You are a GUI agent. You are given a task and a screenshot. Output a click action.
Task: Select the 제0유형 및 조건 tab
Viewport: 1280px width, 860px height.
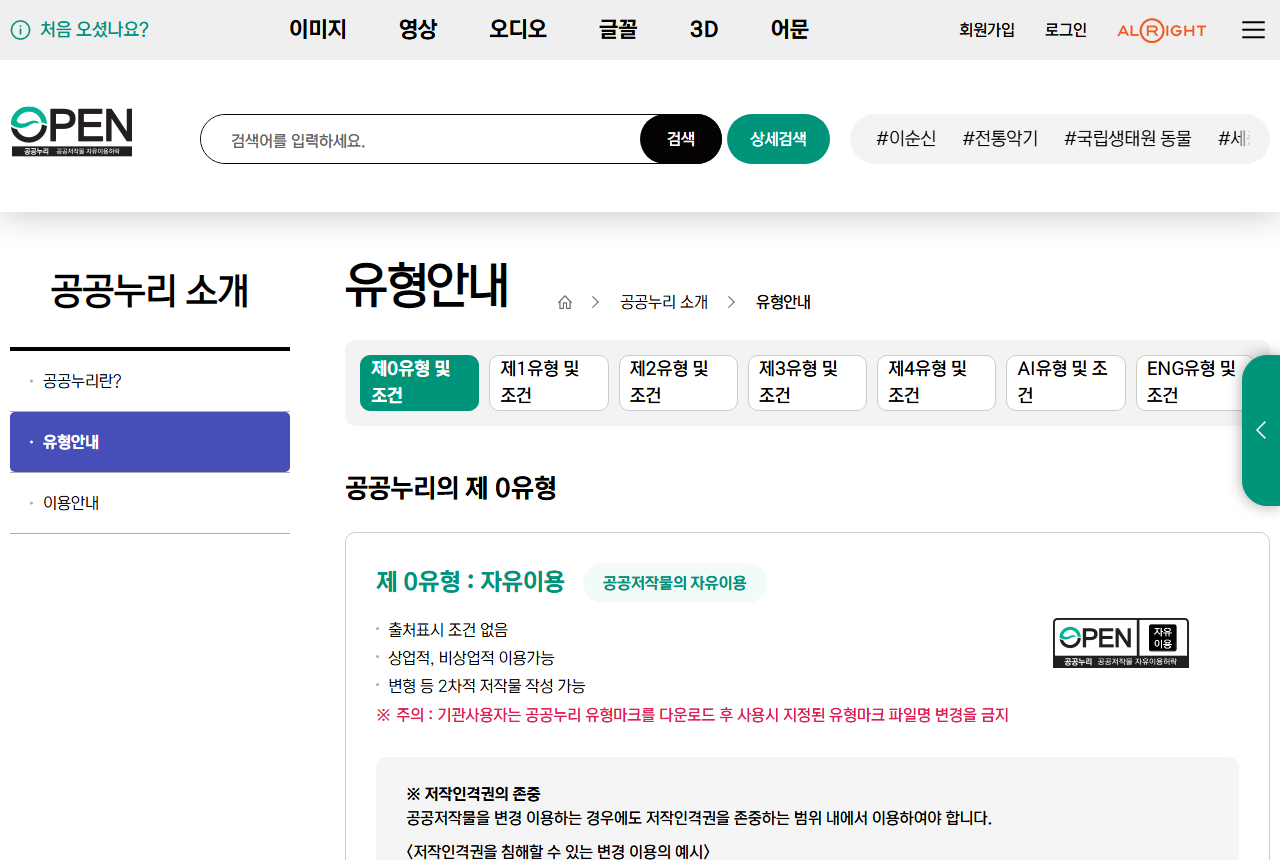pyautogui.click(x=419, y=383)
